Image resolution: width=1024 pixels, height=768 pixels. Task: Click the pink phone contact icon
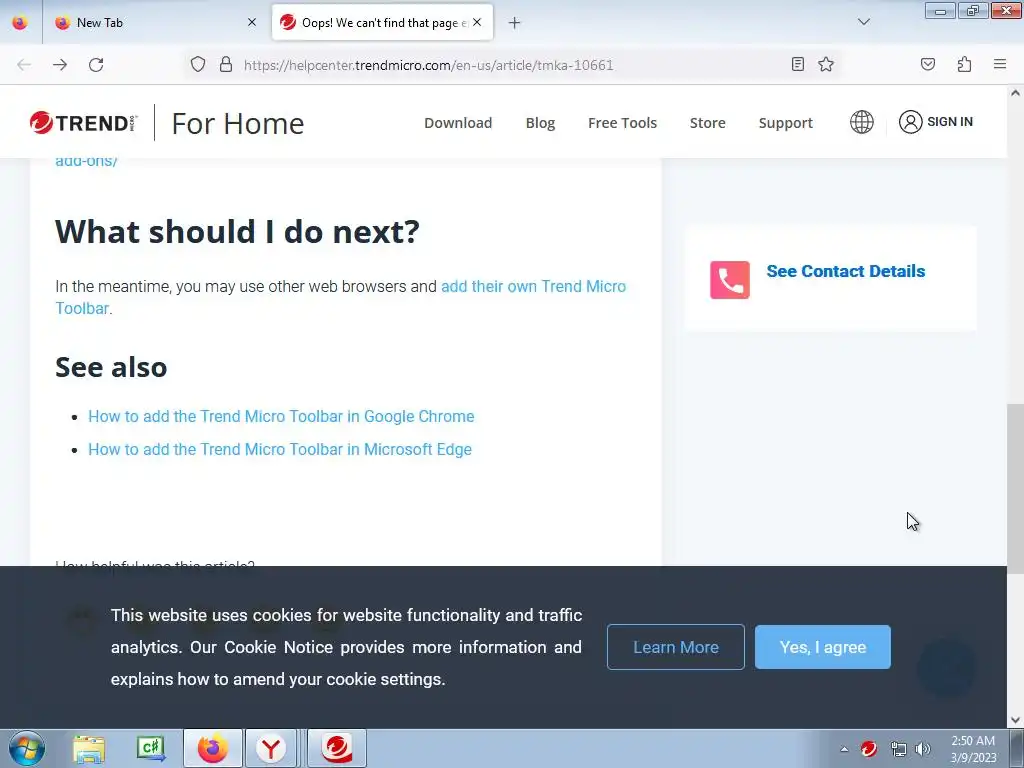pyautogui.click(x=729, y=280)
